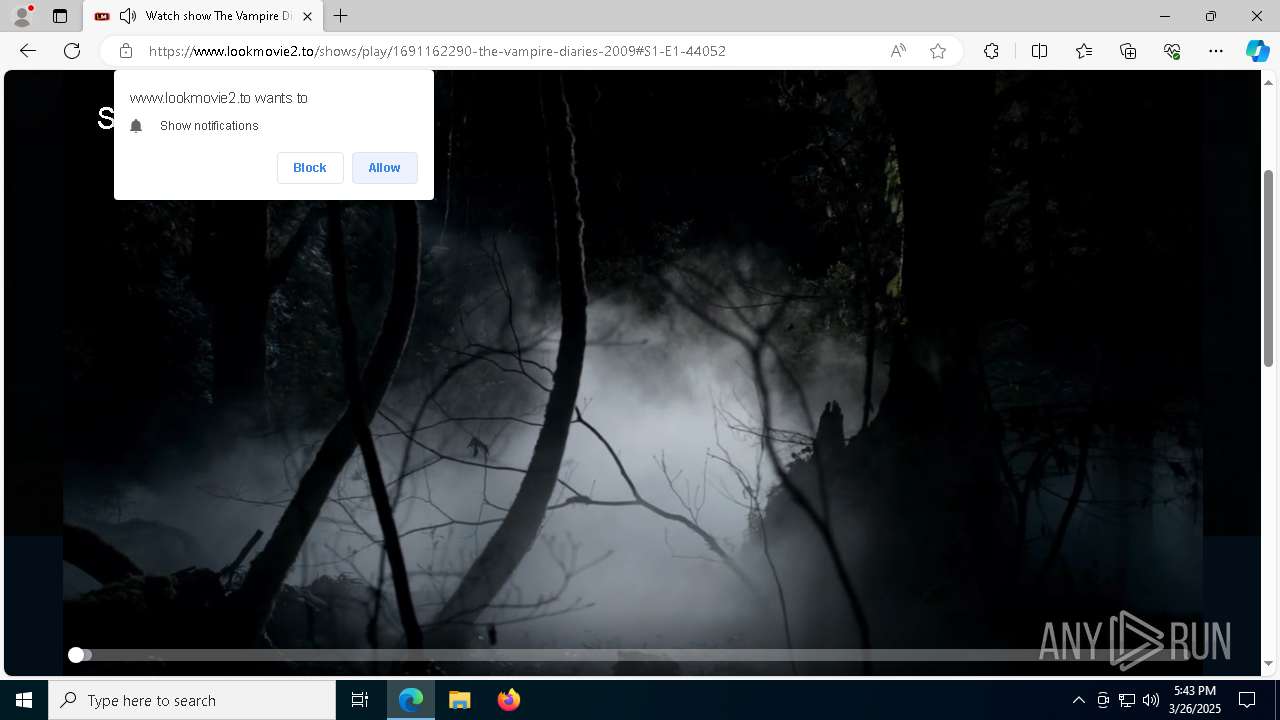Open Split screen view

point(1039,51)
